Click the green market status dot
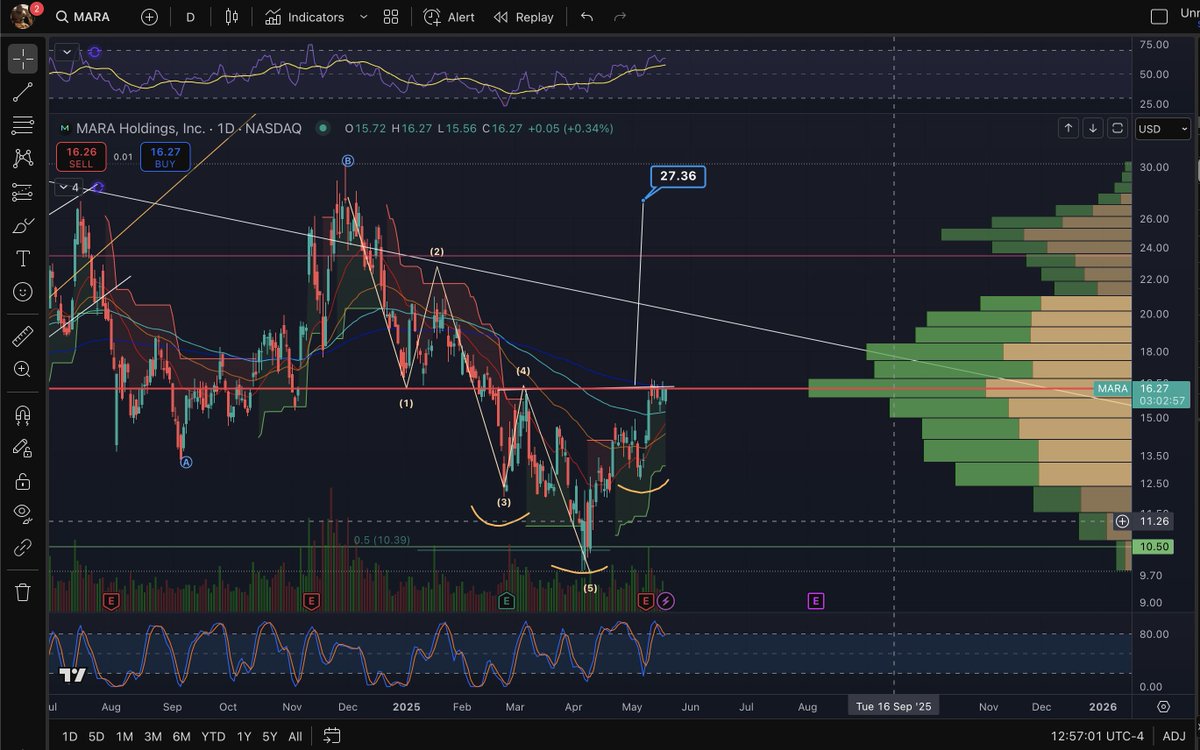Viewport: 1200px width, 750px height. point(322,128)
